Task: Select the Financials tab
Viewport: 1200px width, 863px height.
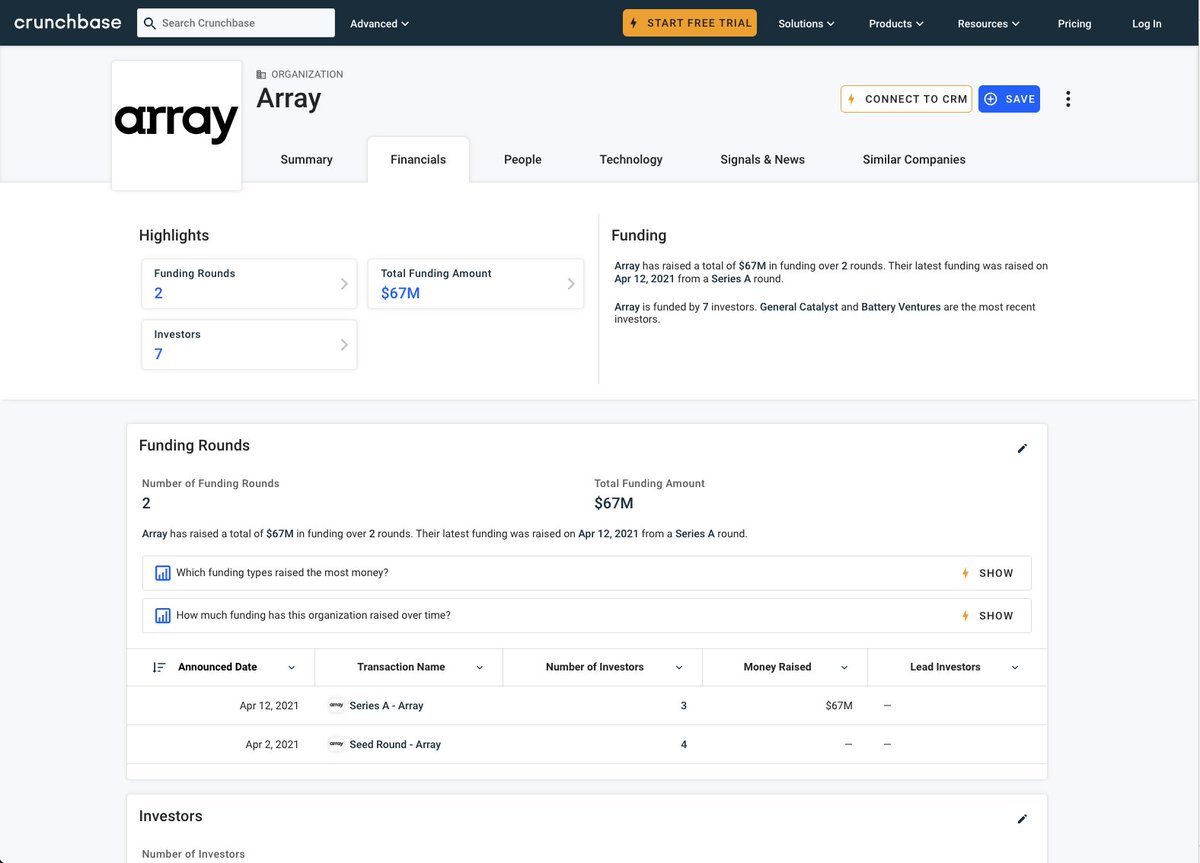Action: (418, 159)
